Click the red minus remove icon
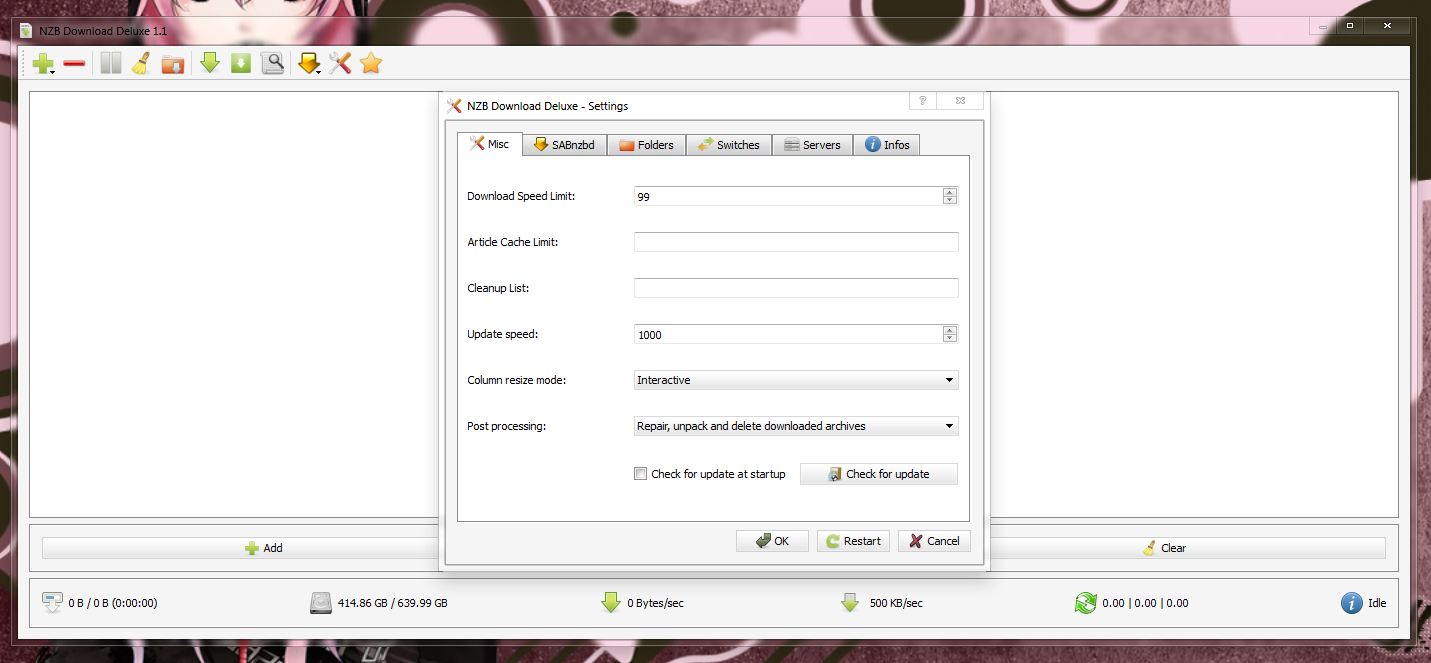This screenshot has width=1431, height=663. tap(74, 64)
